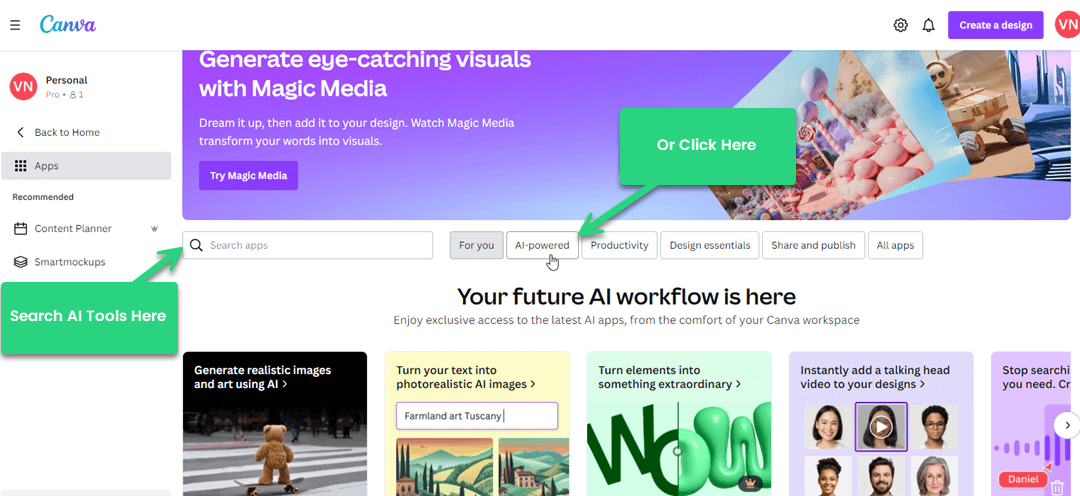Click the crown badge on Wow card
Viewport: 1080px width, 496px height.
749,483
